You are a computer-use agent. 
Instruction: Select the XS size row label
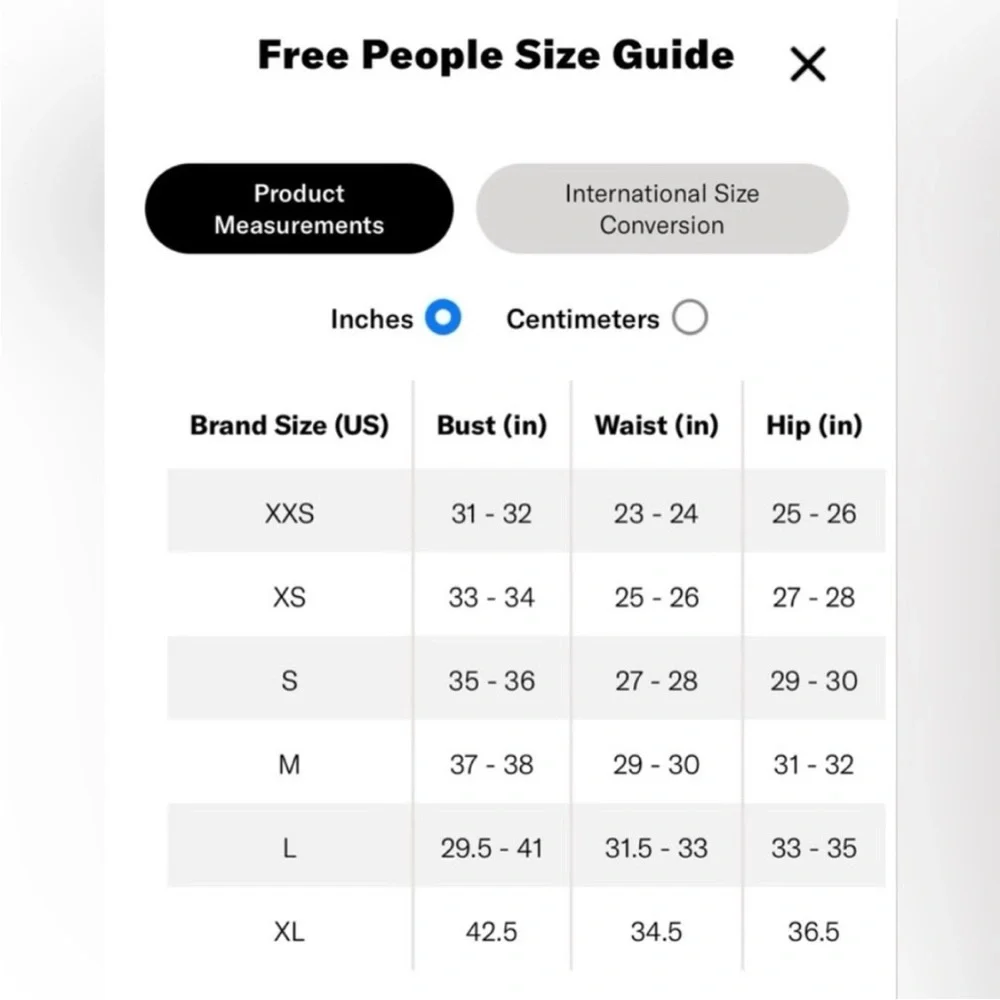click(290, 598)
